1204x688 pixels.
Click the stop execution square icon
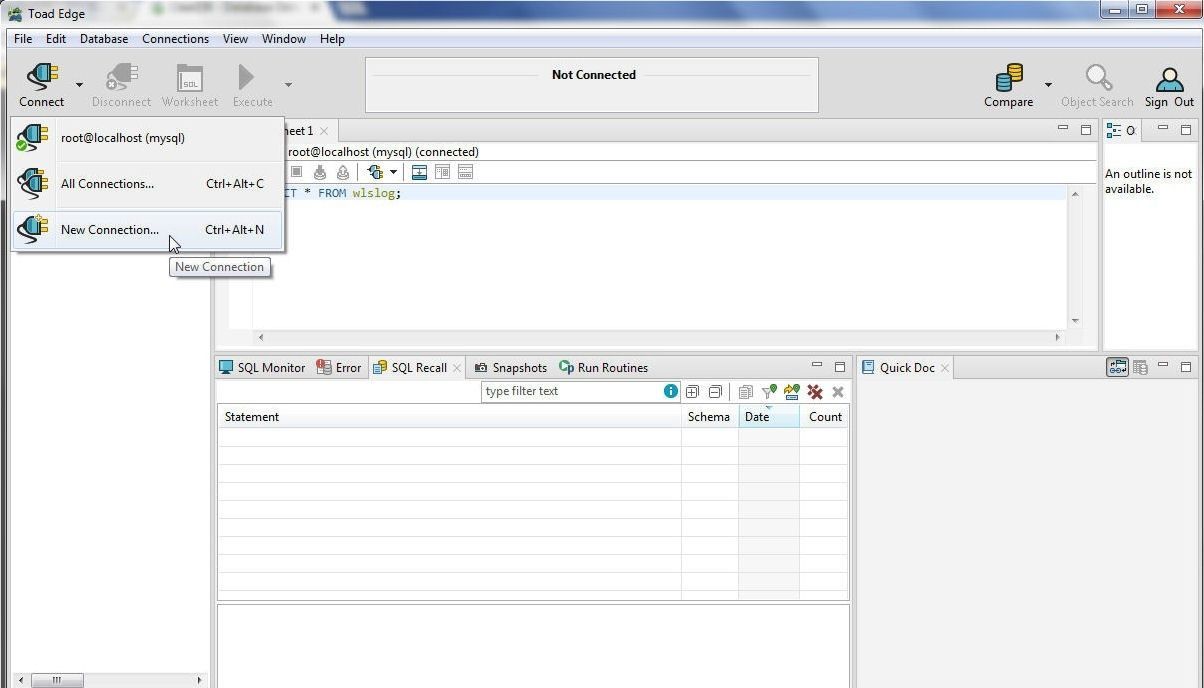pyautogui.click(x=296, y=172)
